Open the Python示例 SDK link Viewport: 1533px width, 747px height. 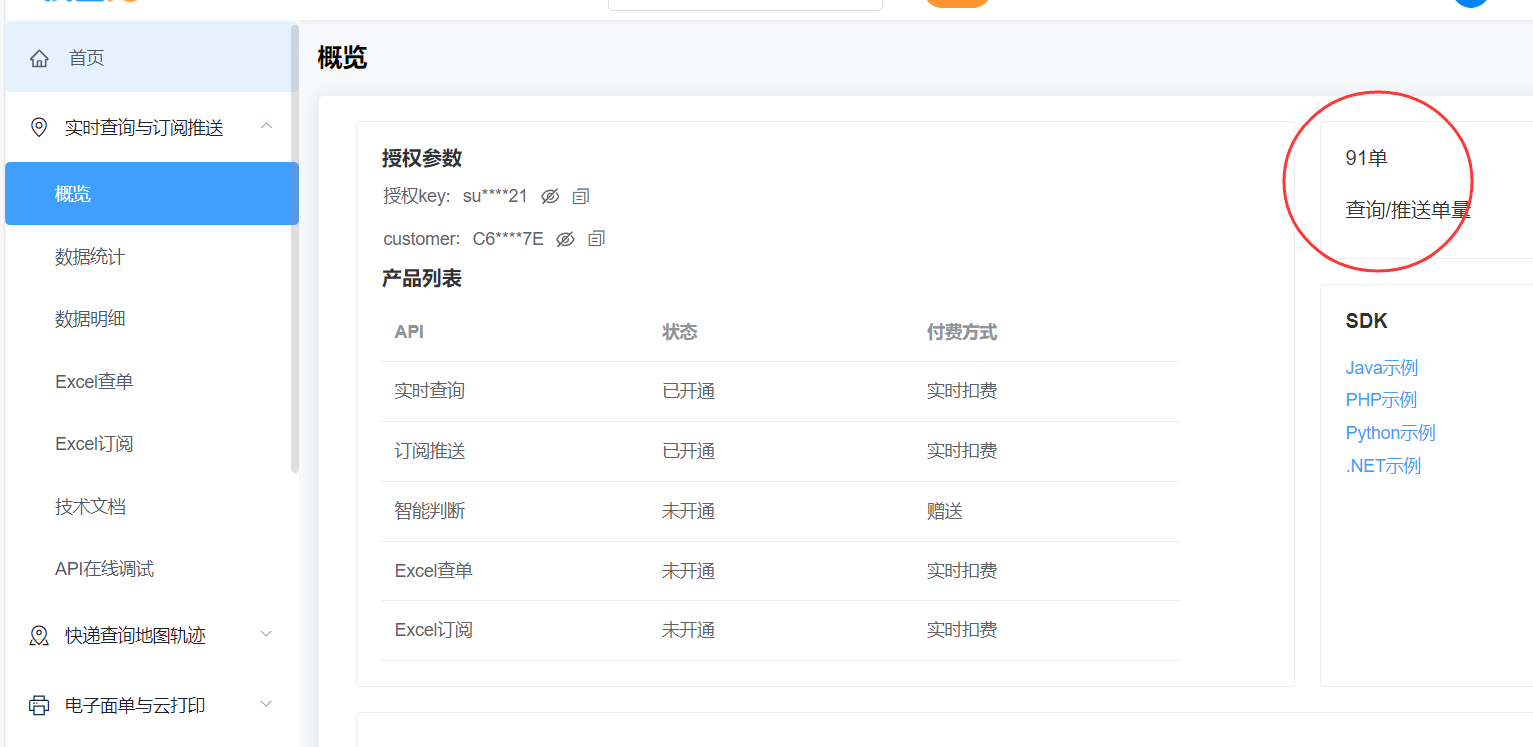click(1390, 433)
